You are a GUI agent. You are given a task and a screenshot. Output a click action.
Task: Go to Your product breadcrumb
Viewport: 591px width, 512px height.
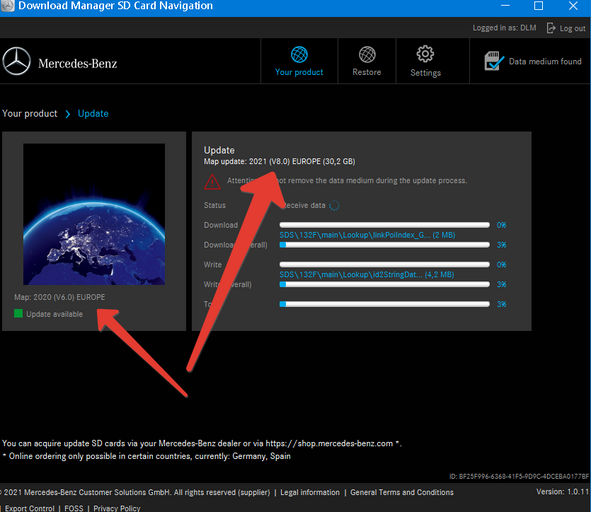(x=30, y=113)
